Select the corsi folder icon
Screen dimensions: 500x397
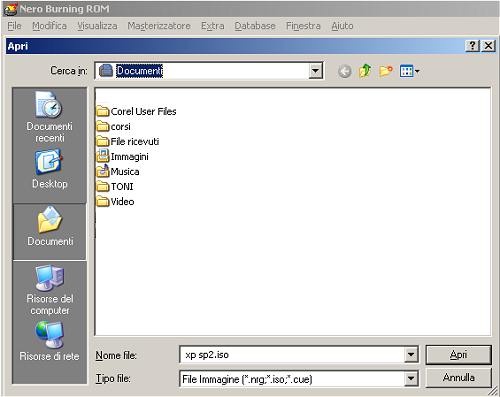tap(103, 126)
